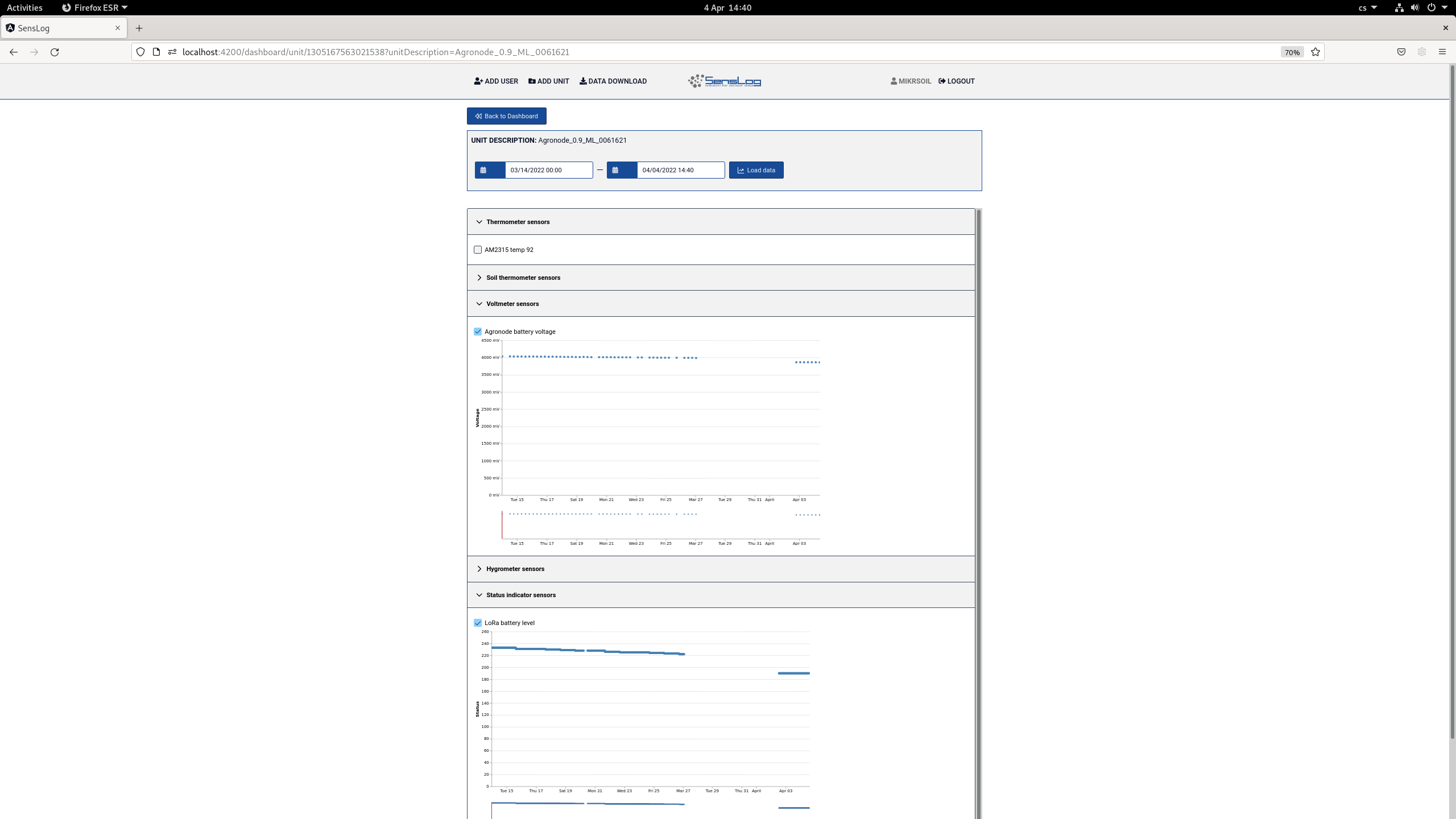The width and height of the screenshot is (1456, 819).
Task: Open the ADD USER menu item
Action: point(496,81)
